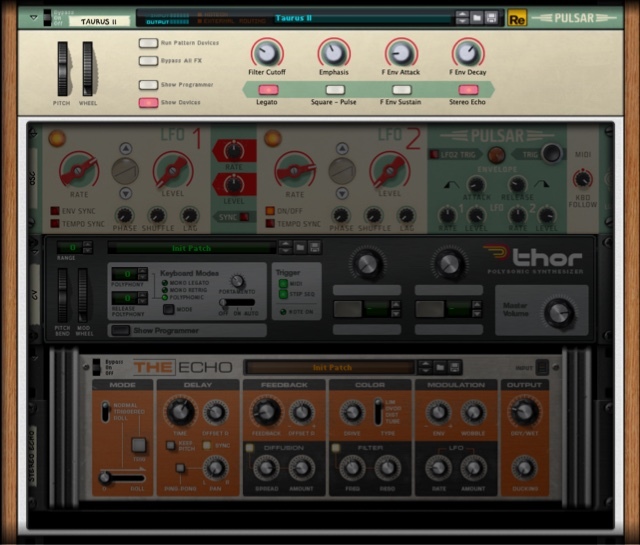Click the KBD Follow knob
The image size is (640, 545).
583,179
